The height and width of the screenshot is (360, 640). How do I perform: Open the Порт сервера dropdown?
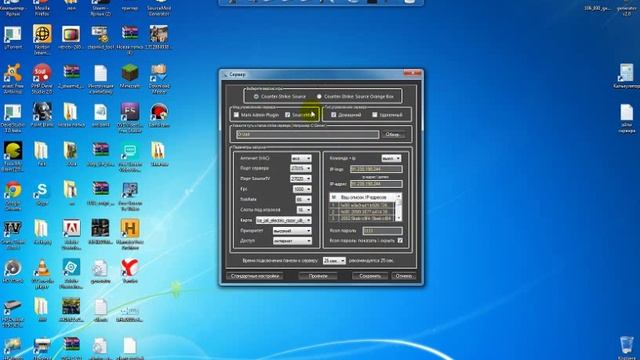point(301,169)
